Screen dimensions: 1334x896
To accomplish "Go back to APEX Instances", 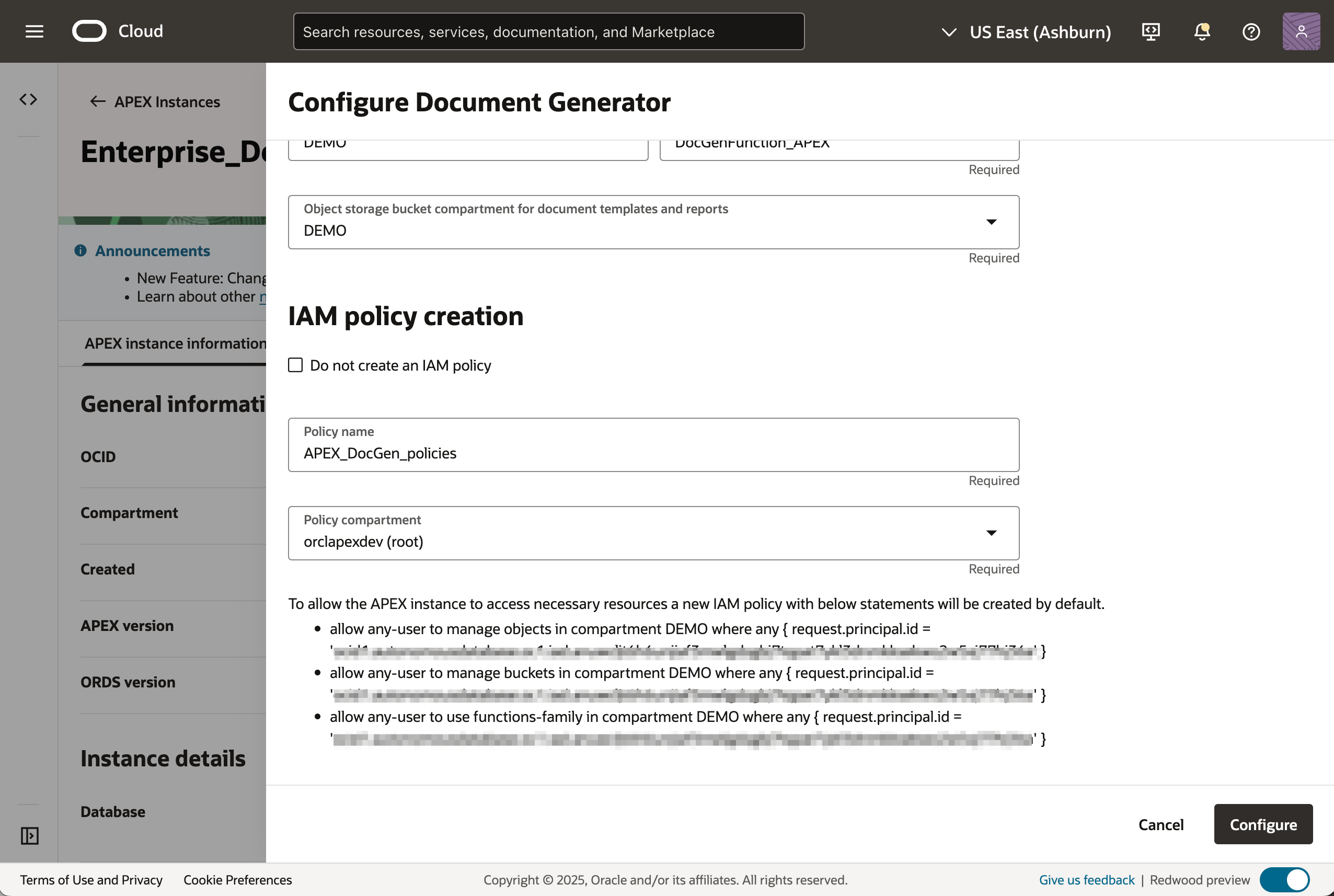I will pos(155,102).
